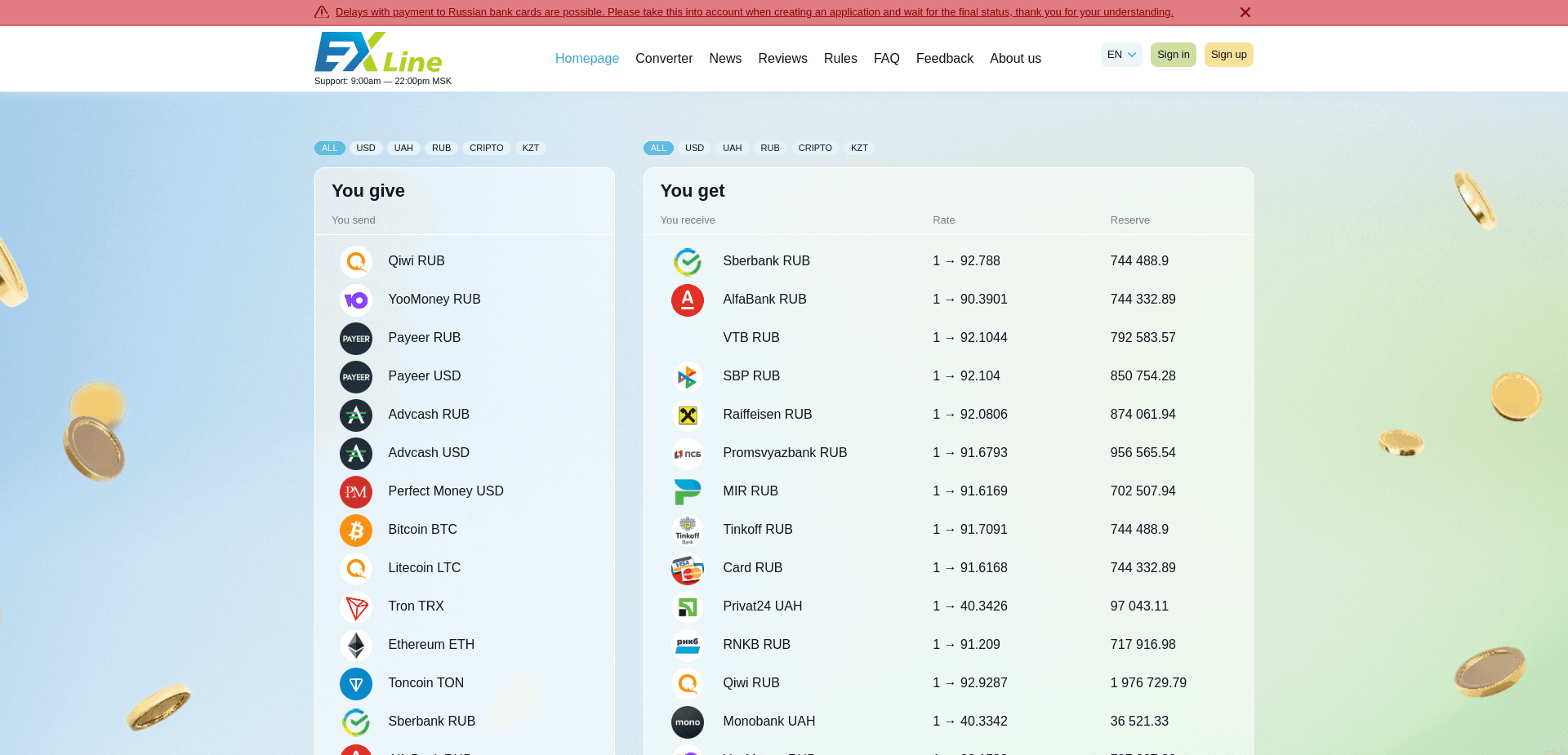Activate the ALL filter in You give panel
Image resolution: width=1568 pixels, height=755 pixels.
330,148
